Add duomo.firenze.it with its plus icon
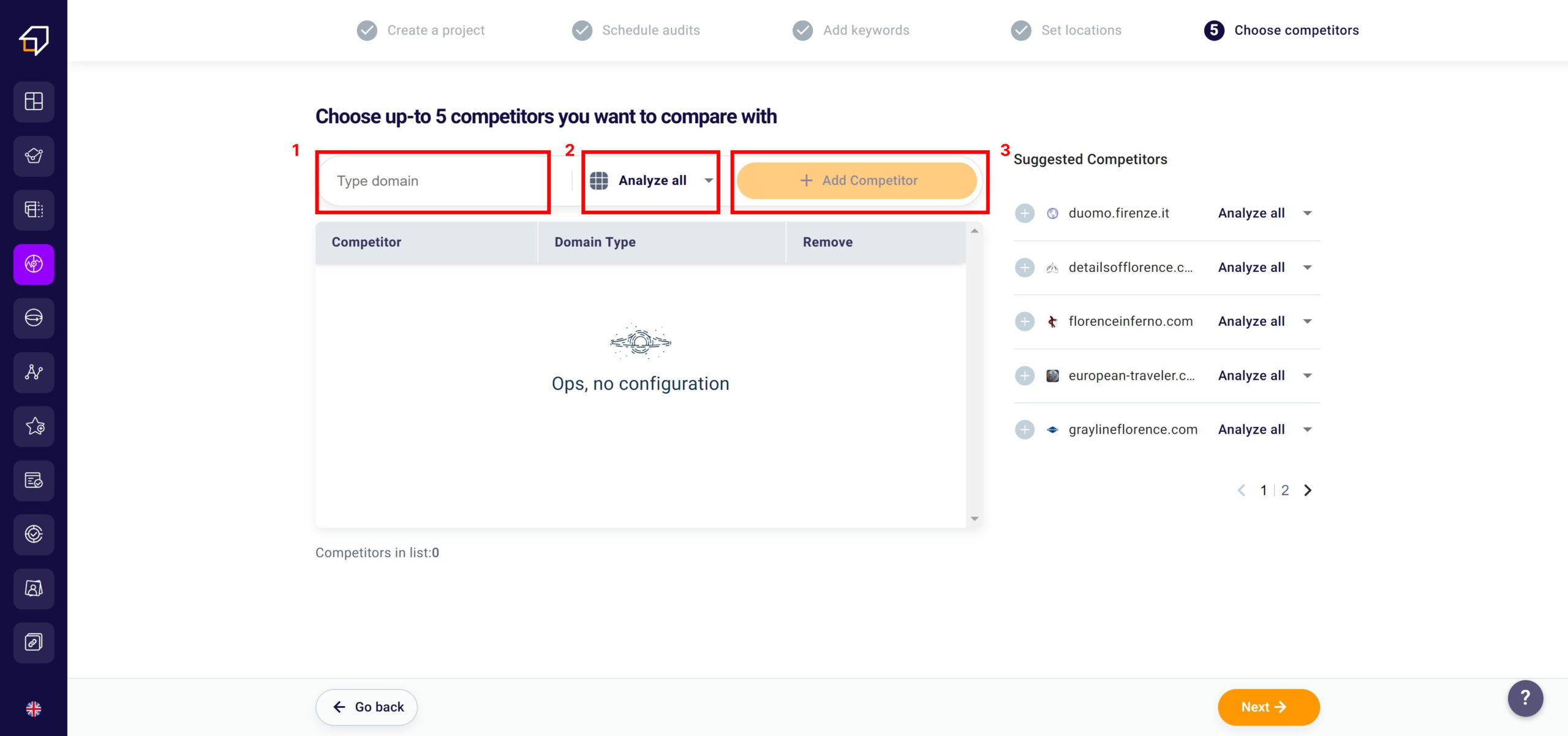This screenshot has height=736, width=1568. pos(1025,214)
